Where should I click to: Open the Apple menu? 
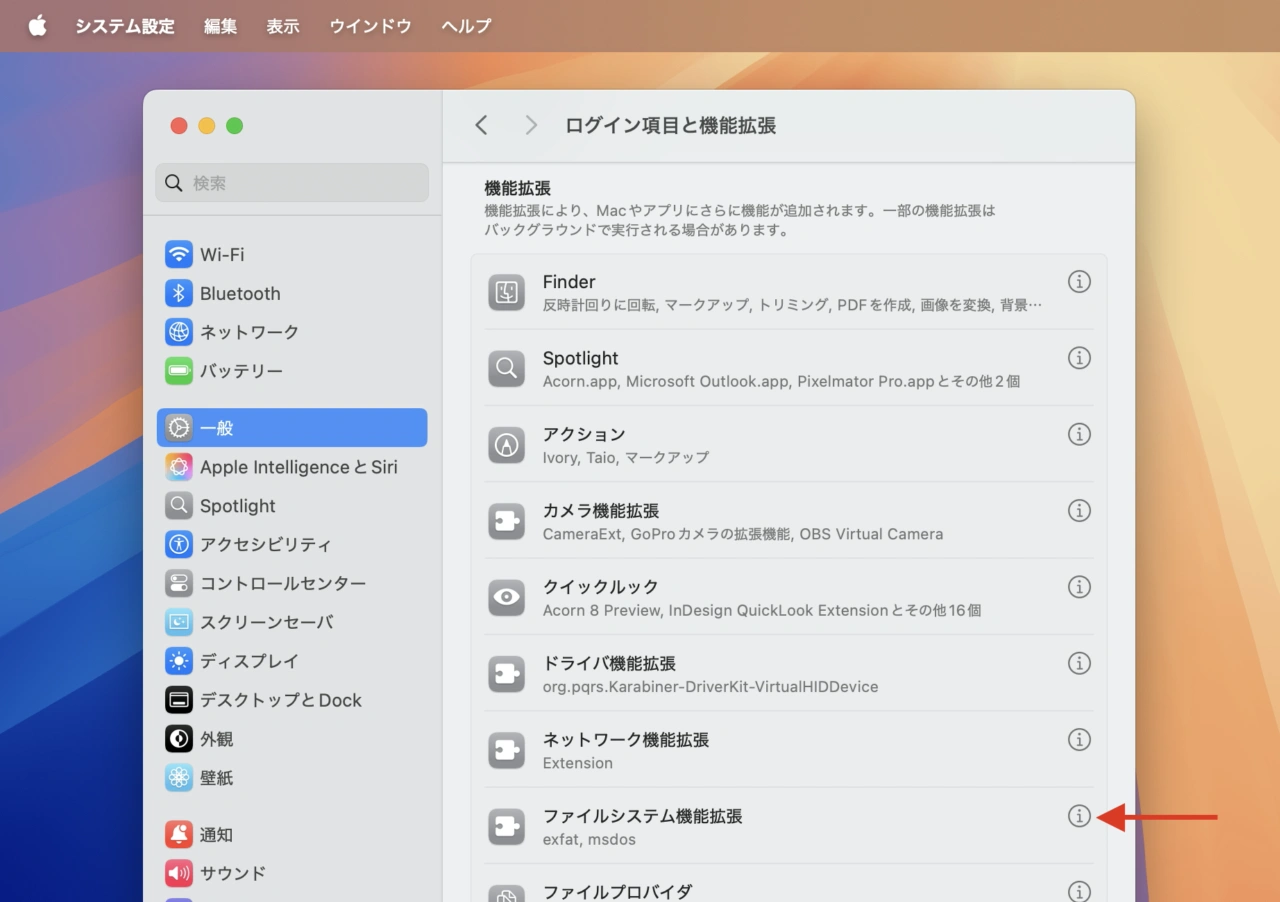pyautogui.click(x=37, y=26)
